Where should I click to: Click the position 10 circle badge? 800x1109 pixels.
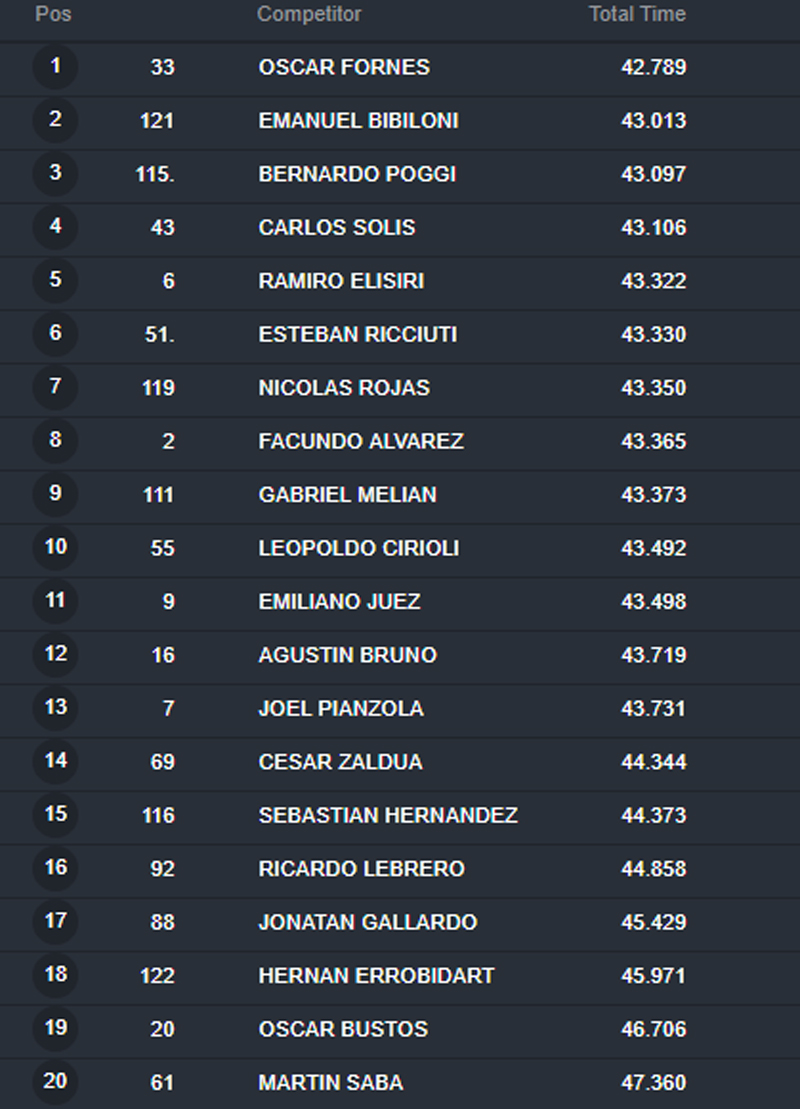(x=55, y=547)
